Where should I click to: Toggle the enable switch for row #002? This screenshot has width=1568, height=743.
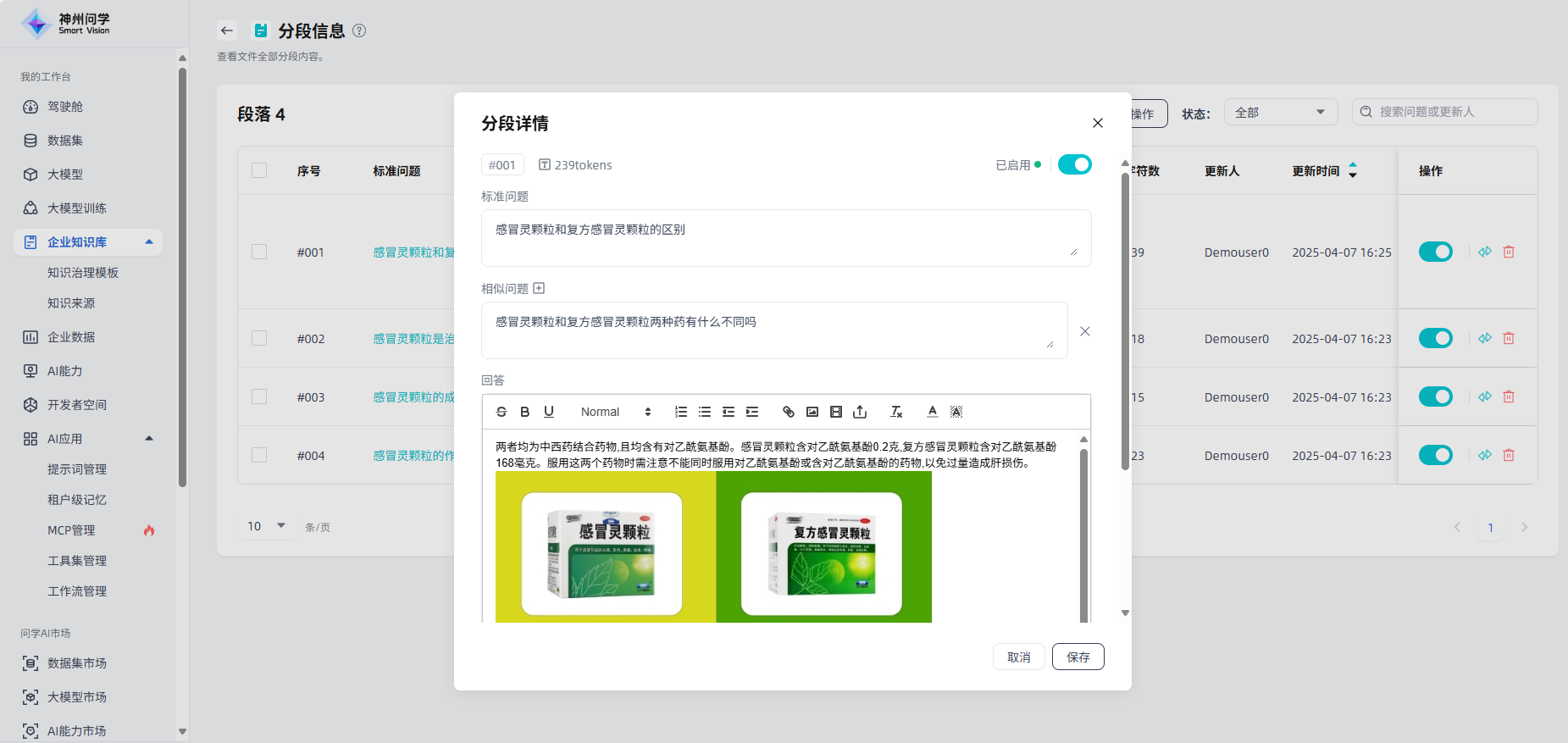pyautogui.click(x=1436, y=338)
